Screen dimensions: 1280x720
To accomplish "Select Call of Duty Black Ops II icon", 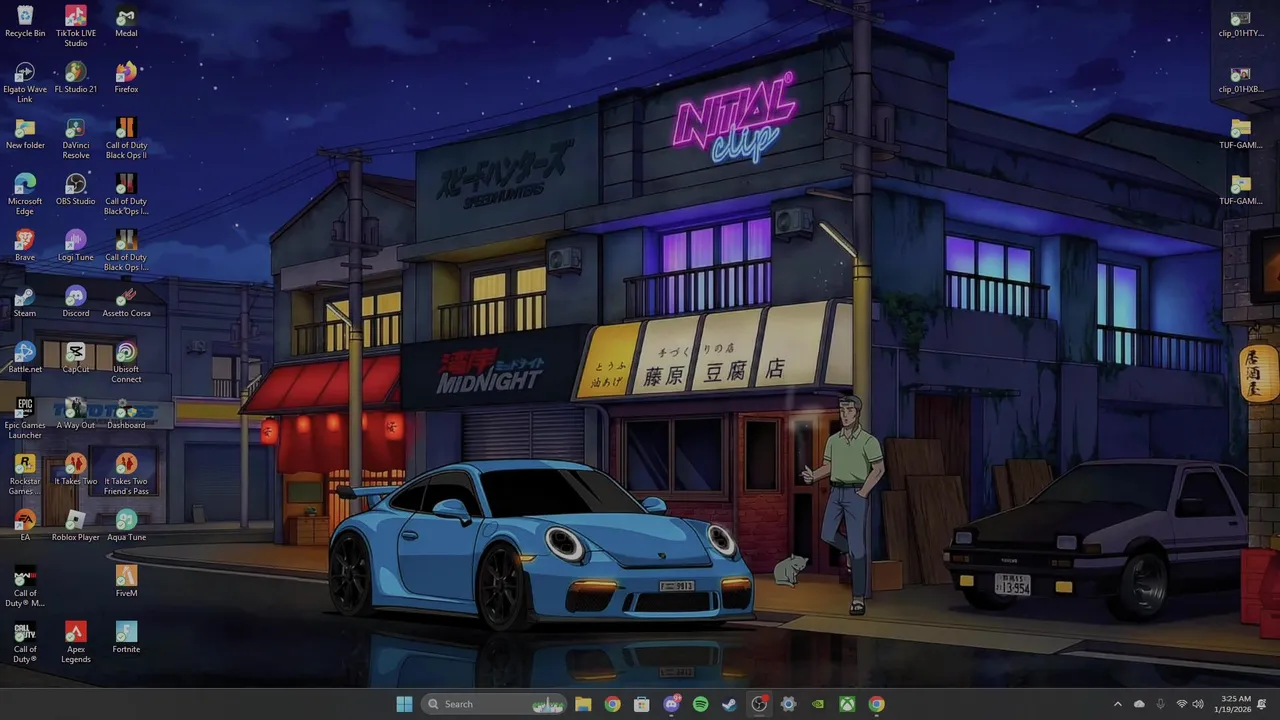I will click(126, 139).
